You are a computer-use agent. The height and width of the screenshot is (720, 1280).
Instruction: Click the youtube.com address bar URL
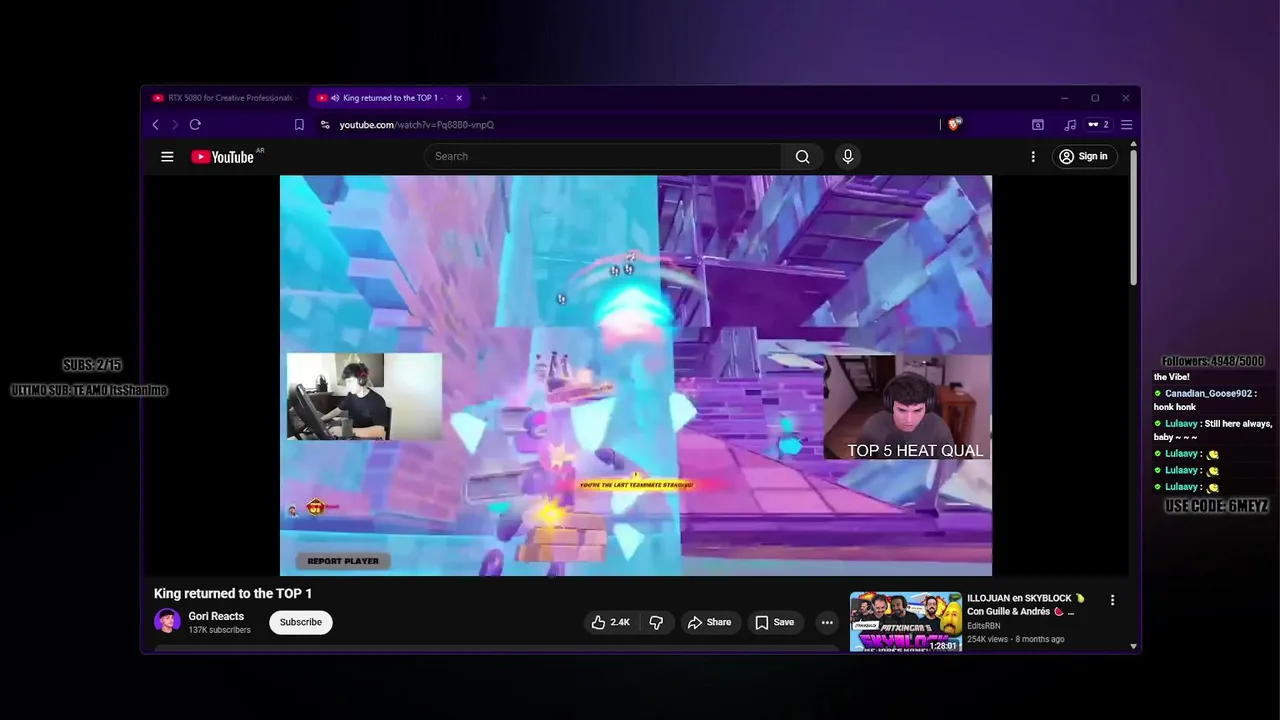point(416,125)
